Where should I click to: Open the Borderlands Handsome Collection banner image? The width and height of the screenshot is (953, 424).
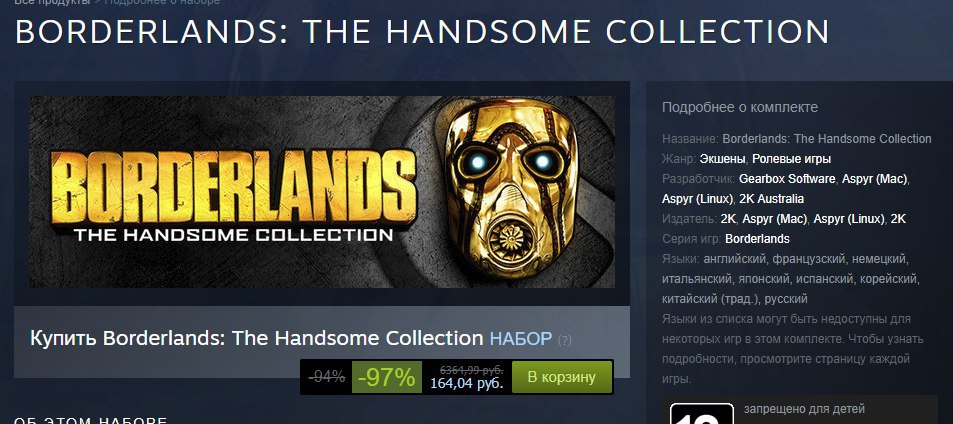point(322,192)
